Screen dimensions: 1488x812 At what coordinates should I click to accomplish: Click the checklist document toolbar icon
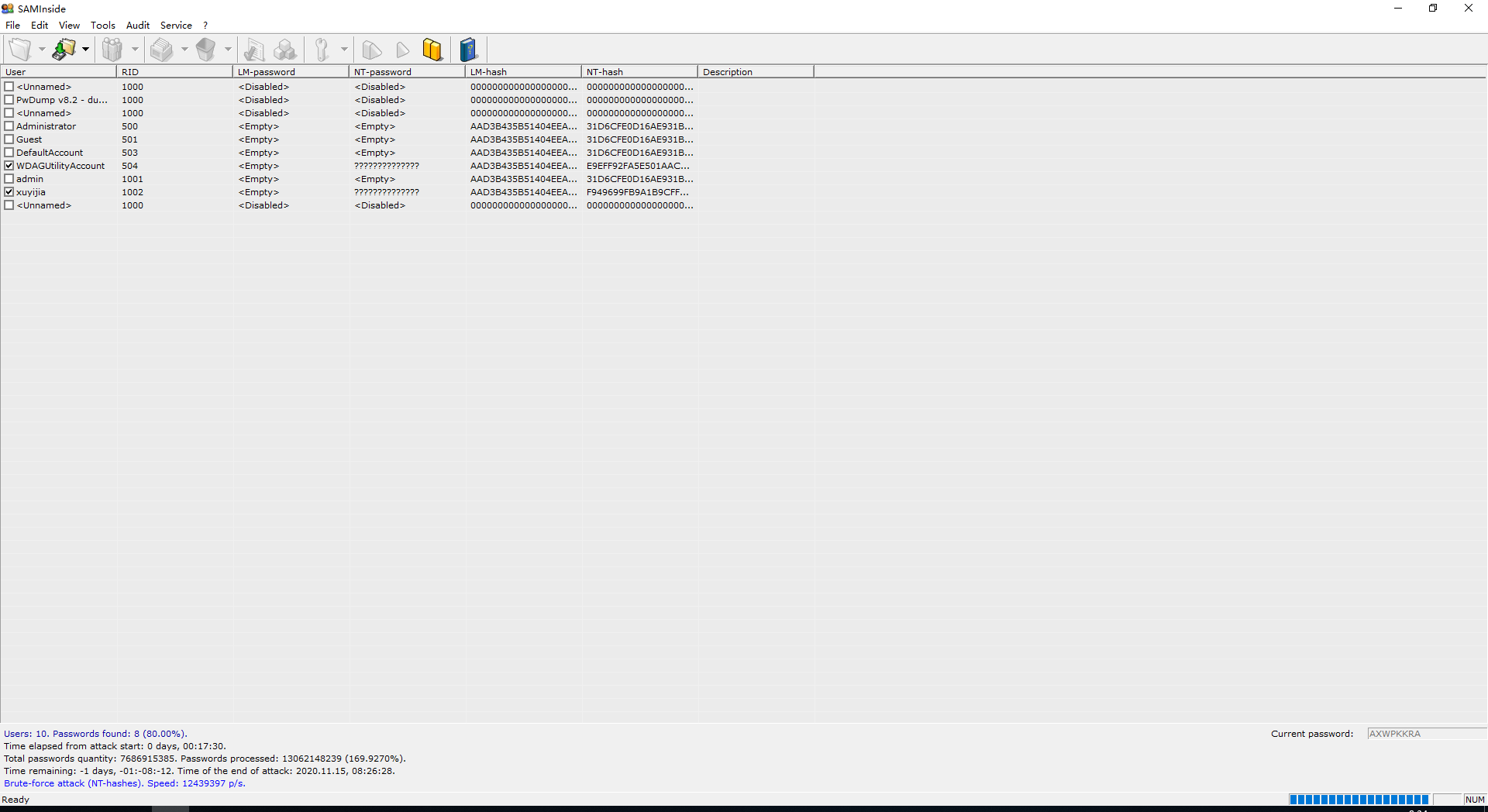click(254, 50)
